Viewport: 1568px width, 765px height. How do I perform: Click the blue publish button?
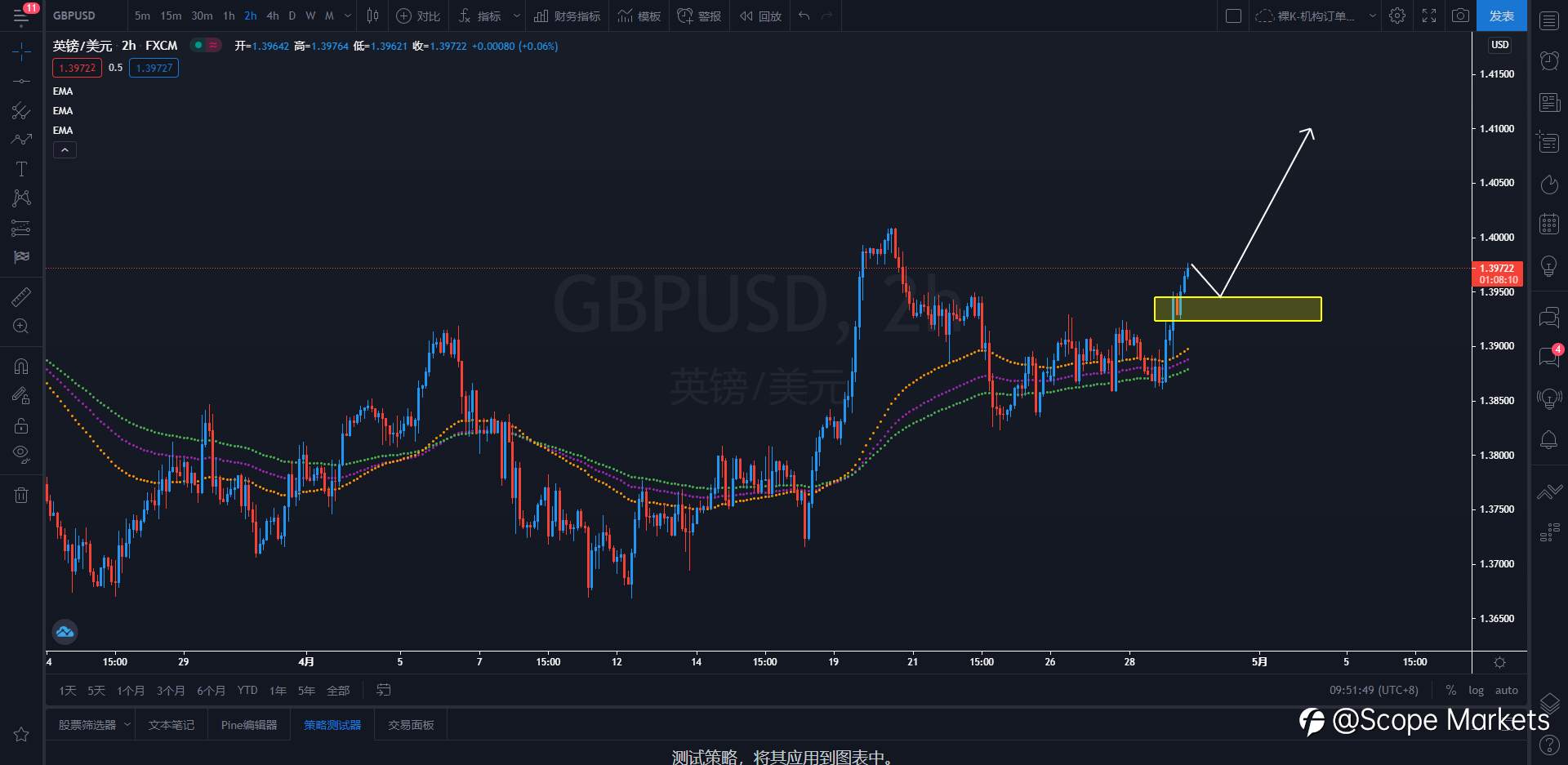pos(1501,16)
